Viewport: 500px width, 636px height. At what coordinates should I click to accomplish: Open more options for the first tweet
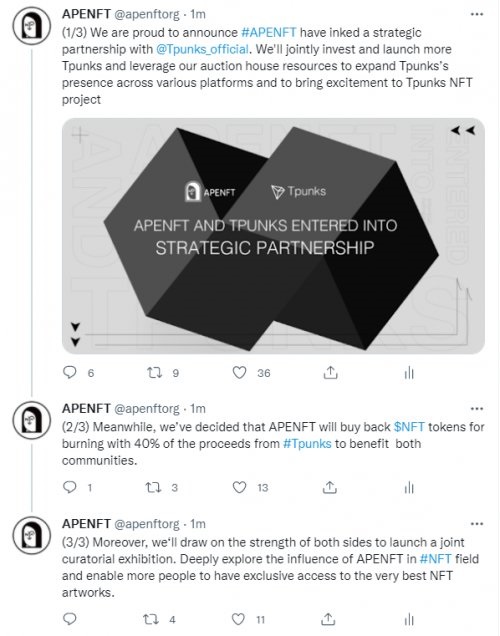point(476,14)
